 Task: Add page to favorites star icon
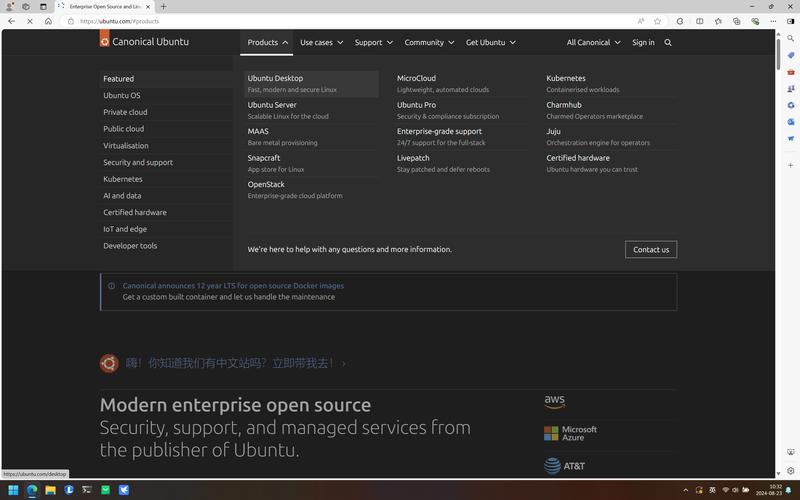tap(657, 21)
